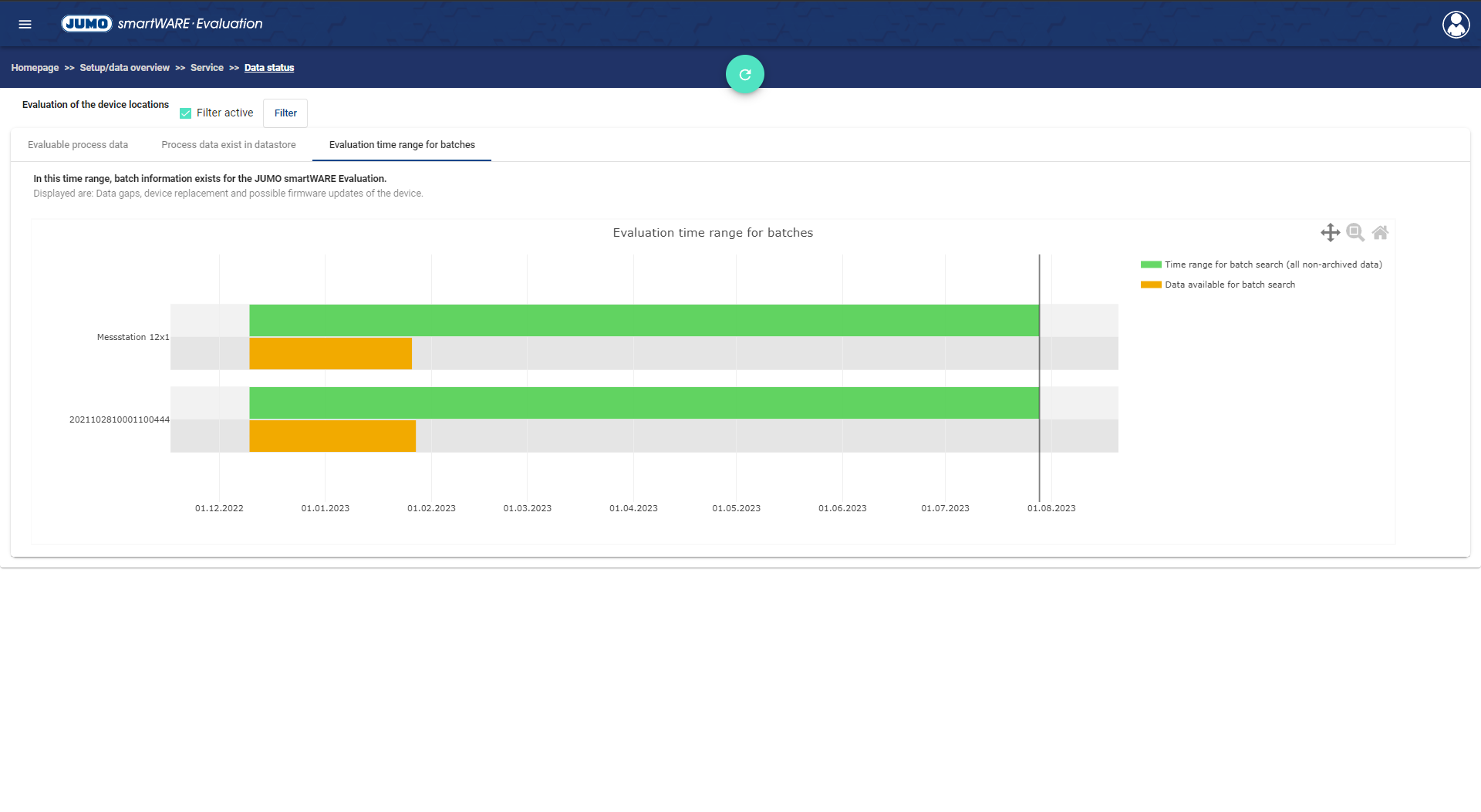Select Evaluation time range for batches tab
Screen dimensions: 1481x812
[x=402, y=145]
